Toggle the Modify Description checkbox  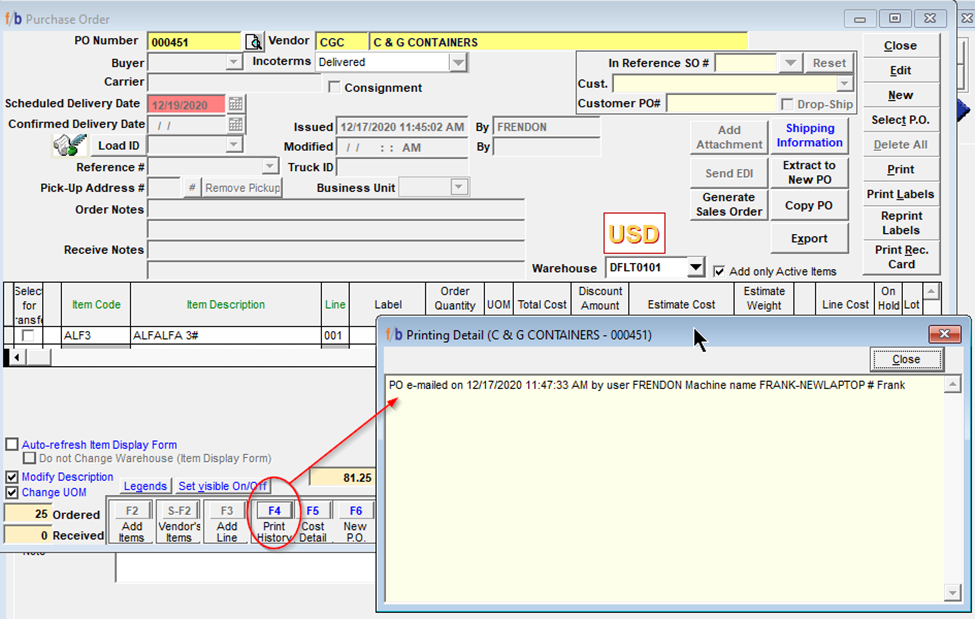(12, 478)
